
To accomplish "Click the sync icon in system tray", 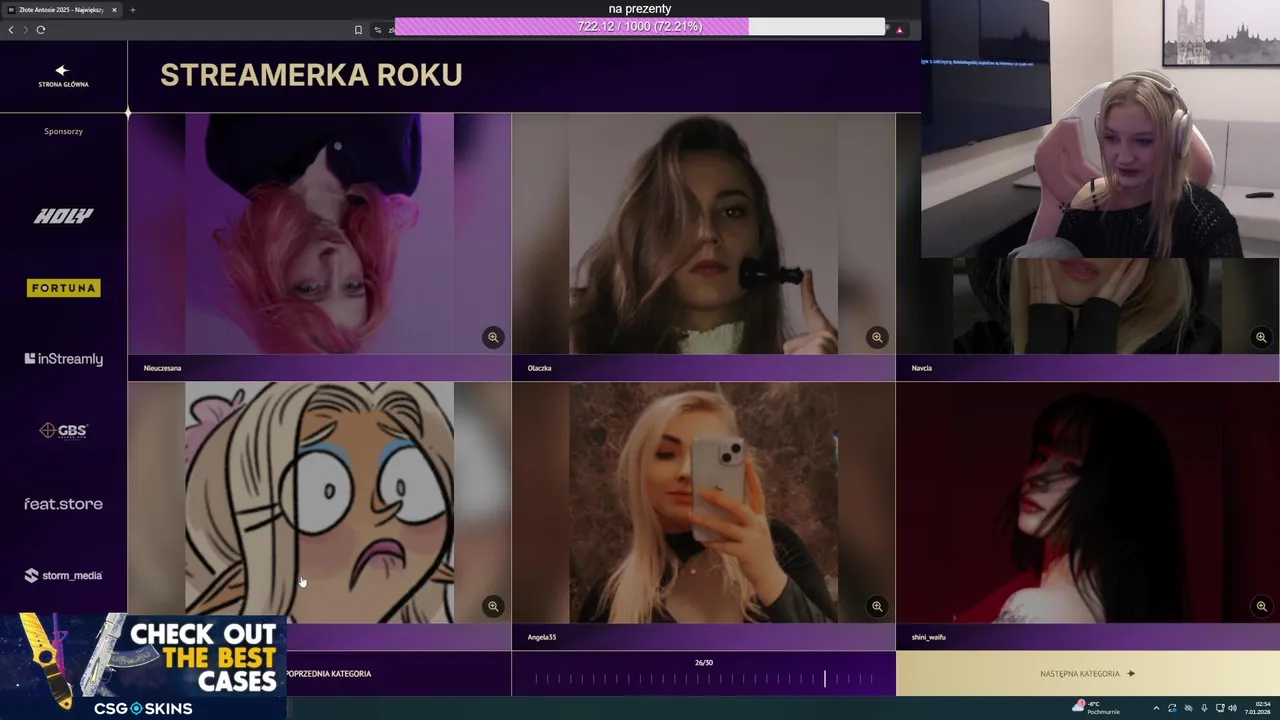I will 1172,708.
